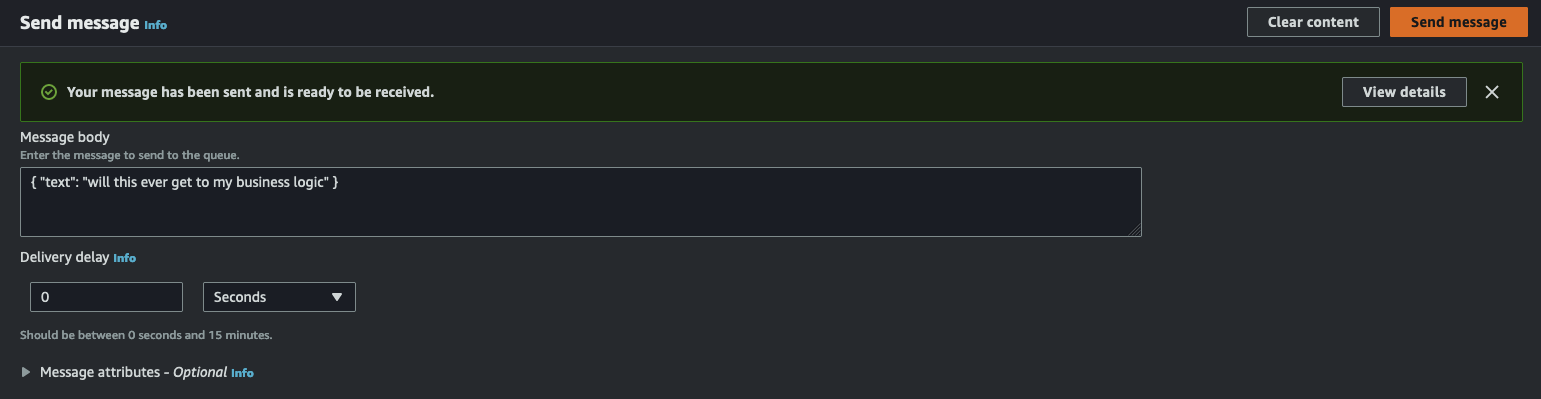Screen dimensions: 1541x399
Task: Click the Clear content button
Action: (1313, 22)
